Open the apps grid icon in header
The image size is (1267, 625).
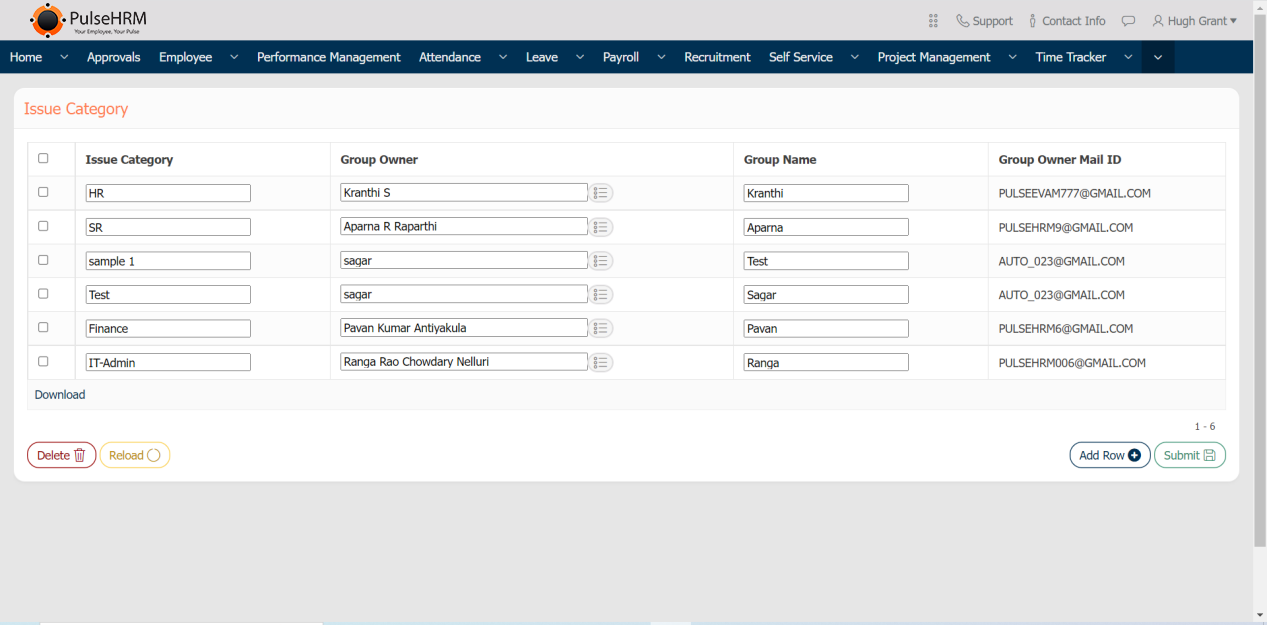point(933,21)
